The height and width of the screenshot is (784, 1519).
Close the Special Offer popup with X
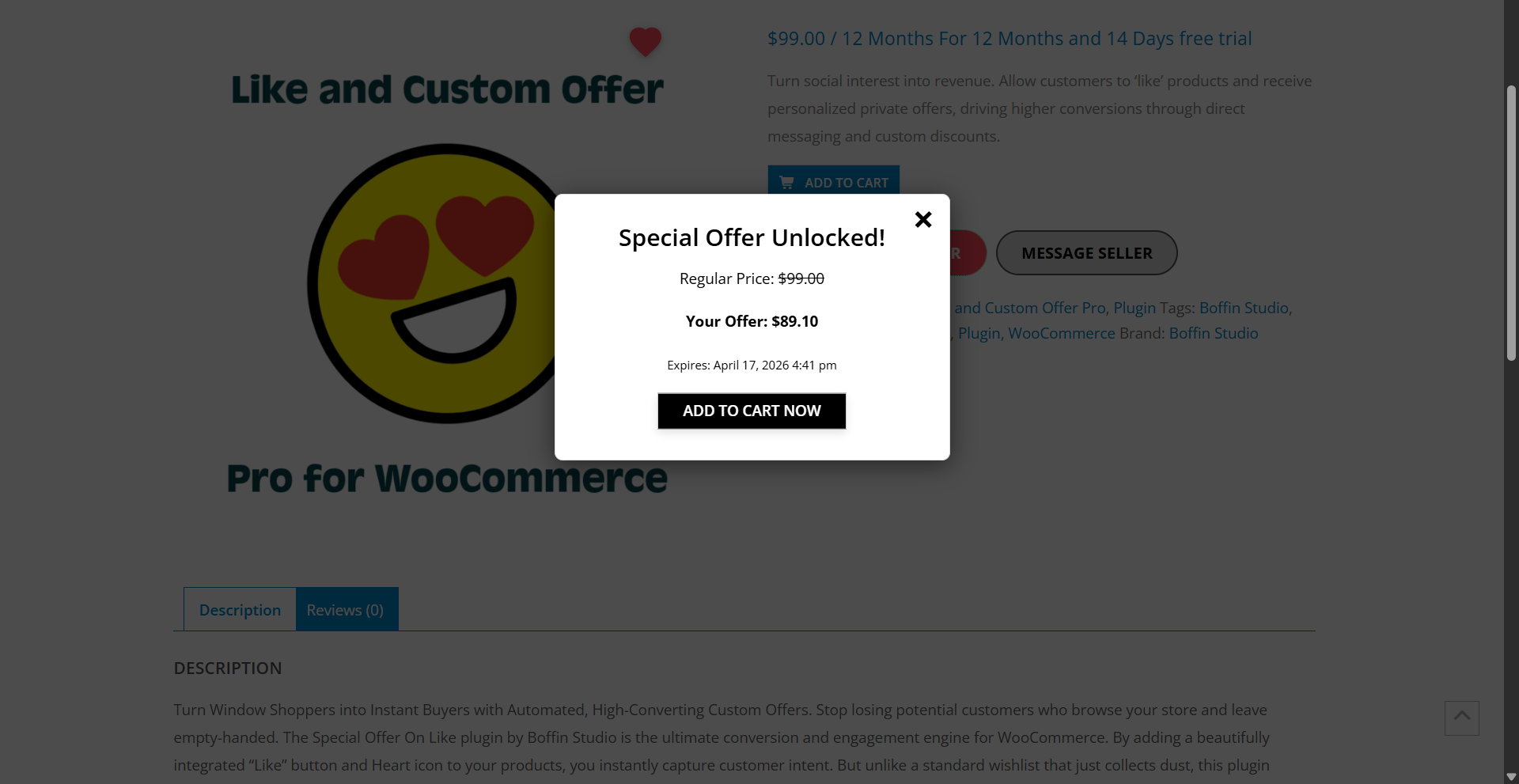coord(922,219)
